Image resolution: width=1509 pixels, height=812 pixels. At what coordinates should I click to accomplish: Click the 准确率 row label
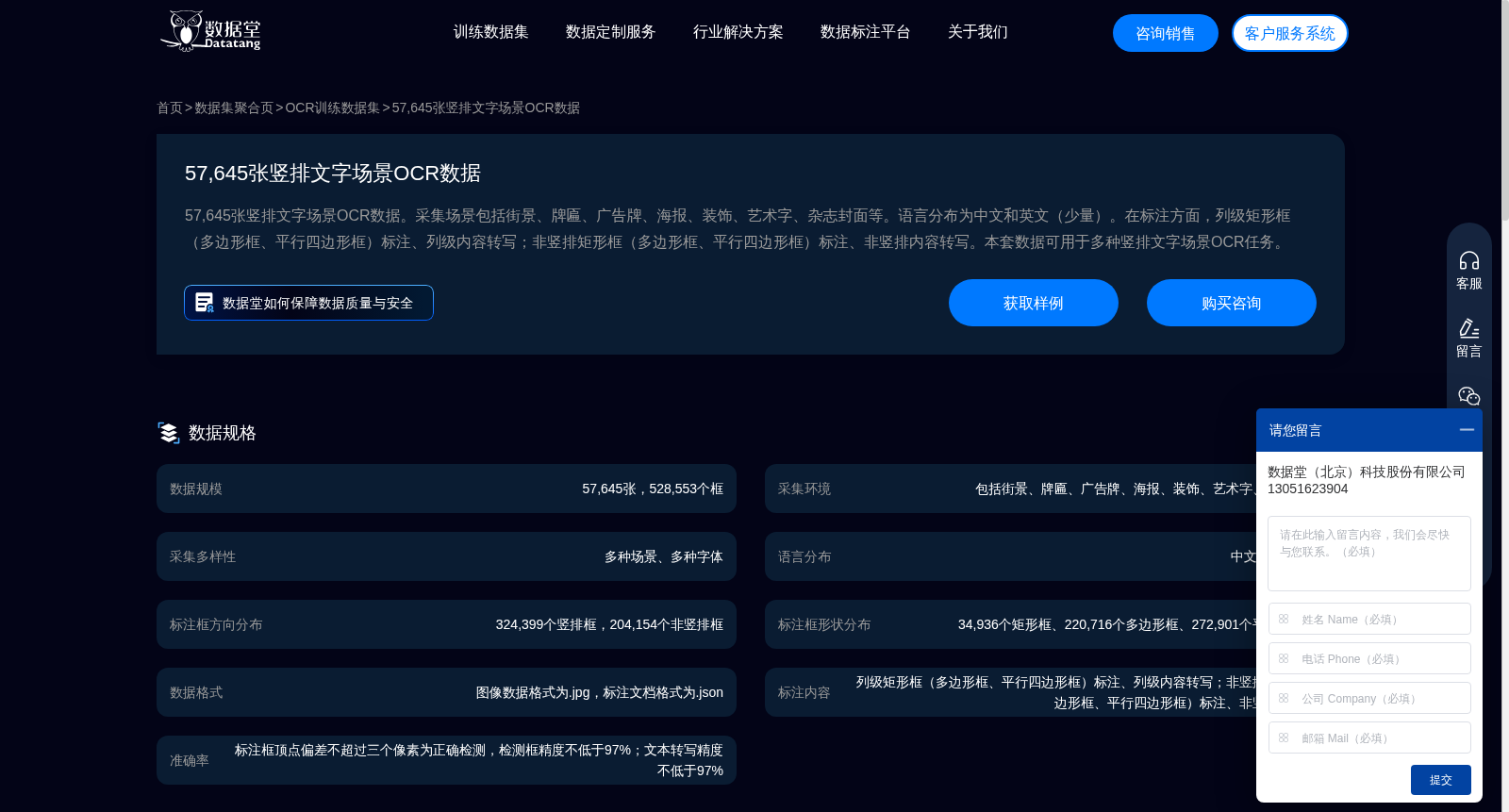pos(190,760)
